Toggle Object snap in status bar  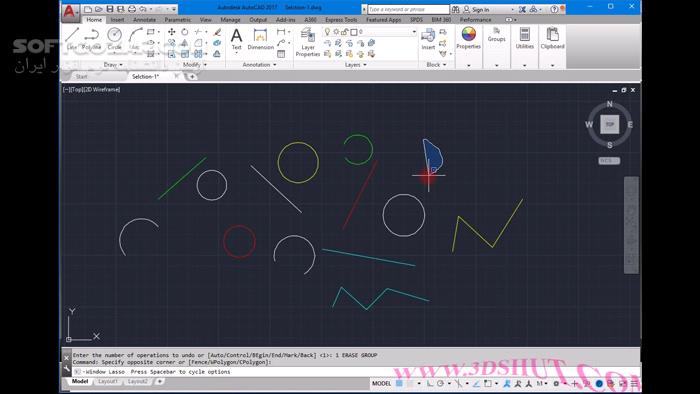488,383
